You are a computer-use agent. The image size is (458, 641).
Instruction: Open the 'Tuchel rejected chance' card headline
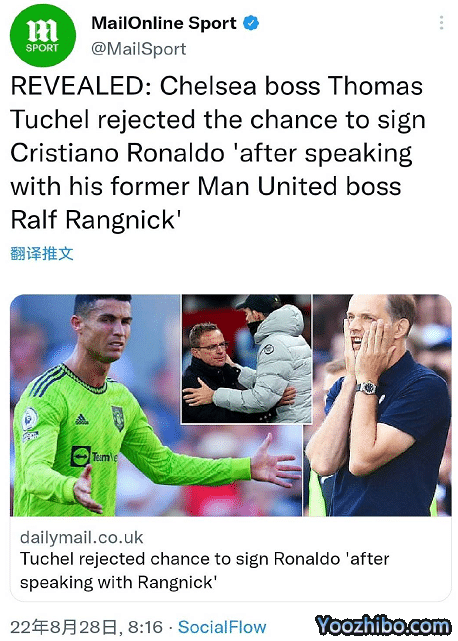point(204,570)
